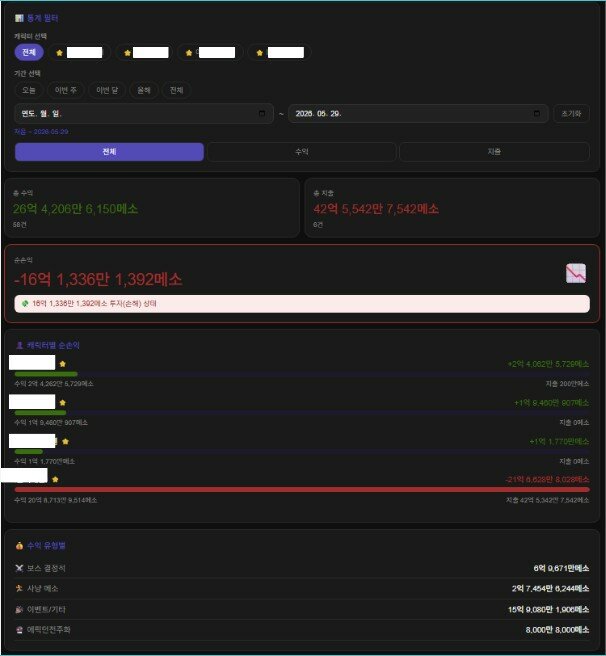The width and height of the screenshot is (606, 656).
Task: Click star in the +2억 4,082만 5,729메소 row
Action: pyautogui.click(x=63, y=364)
